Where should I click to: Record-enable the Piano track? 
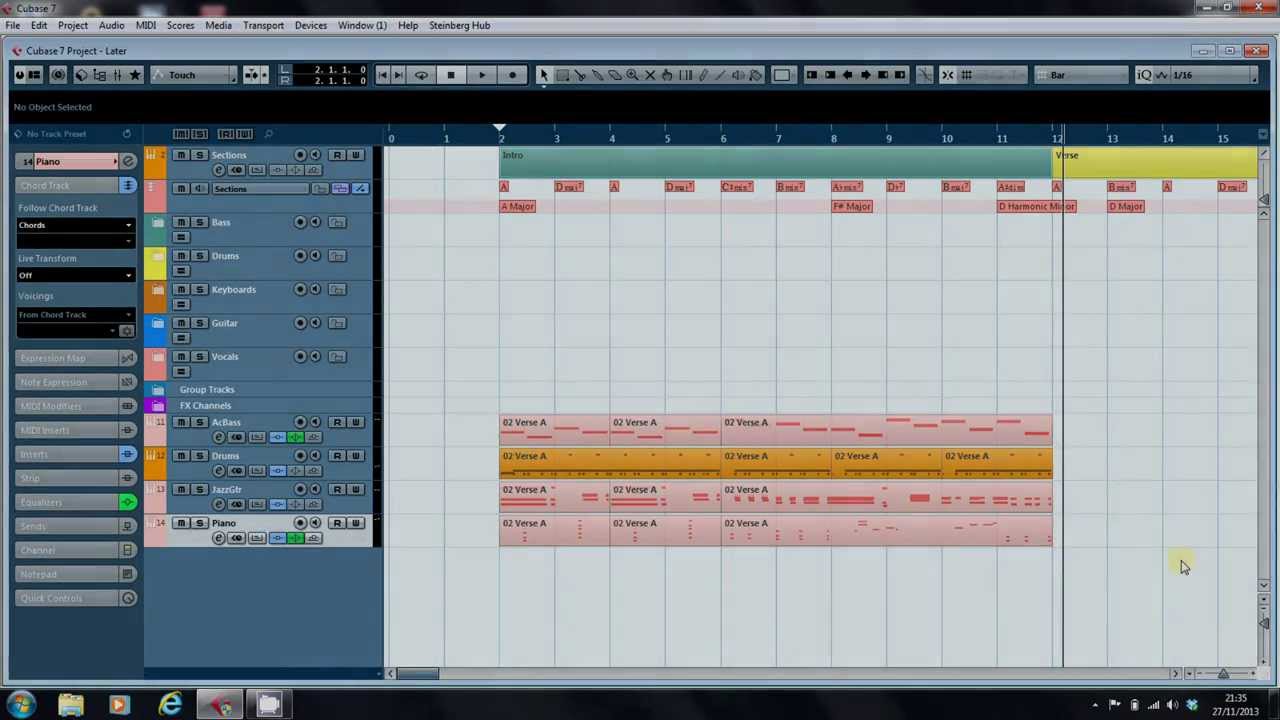click(x=300, y=523)
